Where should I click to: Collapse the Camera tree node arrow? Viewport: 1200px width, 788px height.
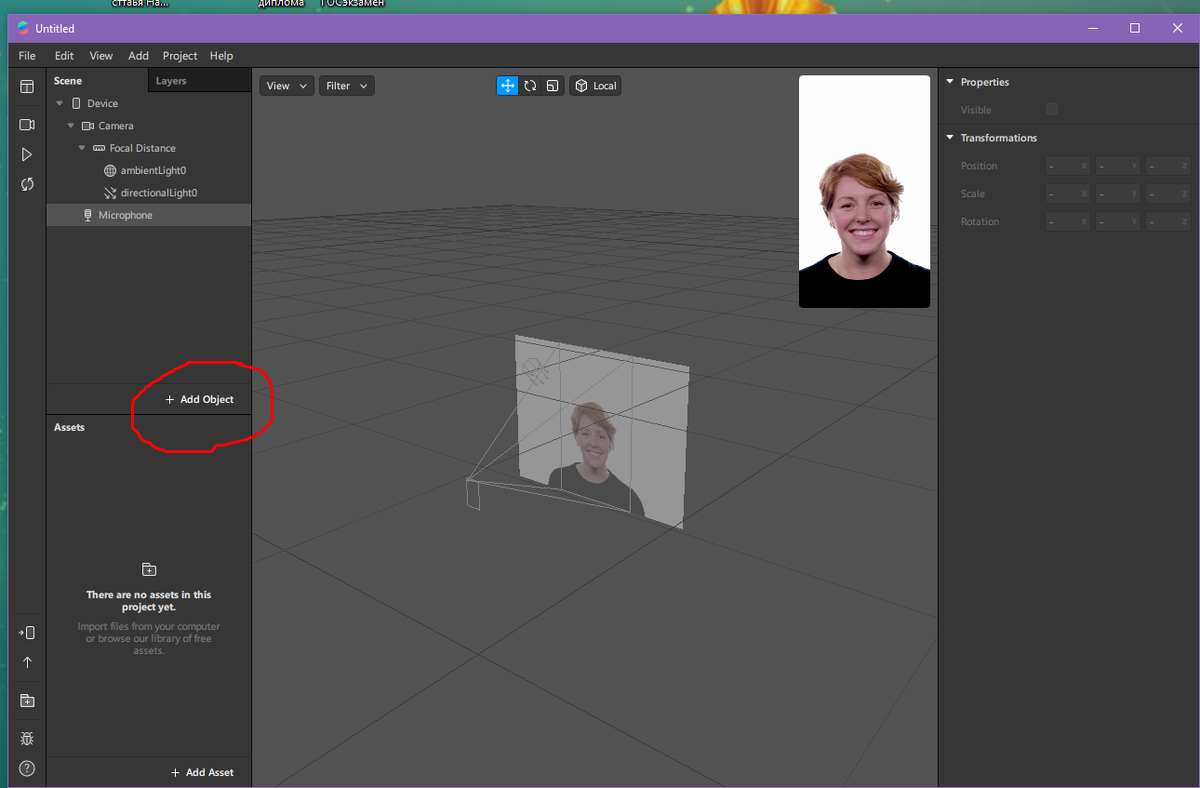[71, 126]
